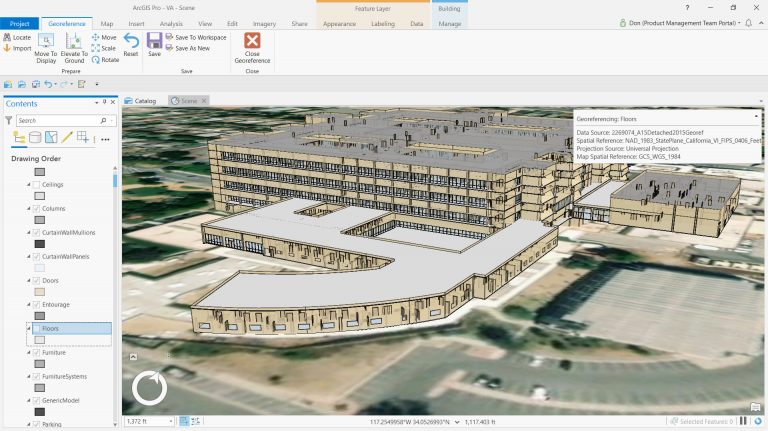
Task: Collapse the Columns layer expander
Action: (x=28, y=209)
